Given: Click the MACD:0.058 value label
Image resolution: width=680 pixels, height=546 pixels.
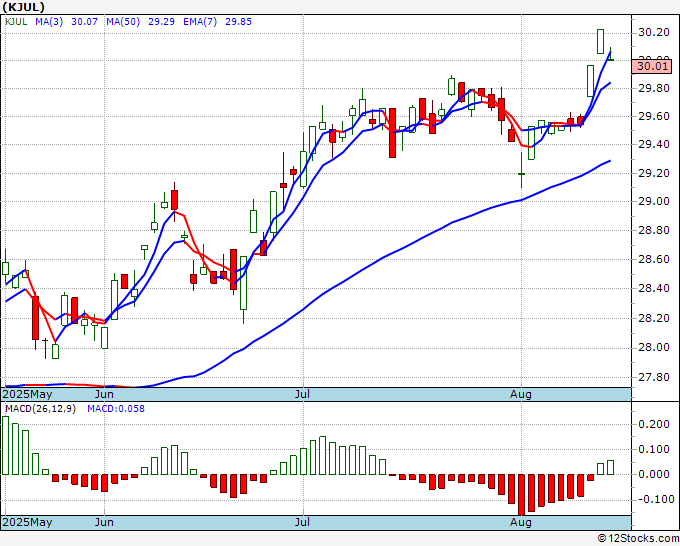Looking at the screenshot, I should 116,409.
